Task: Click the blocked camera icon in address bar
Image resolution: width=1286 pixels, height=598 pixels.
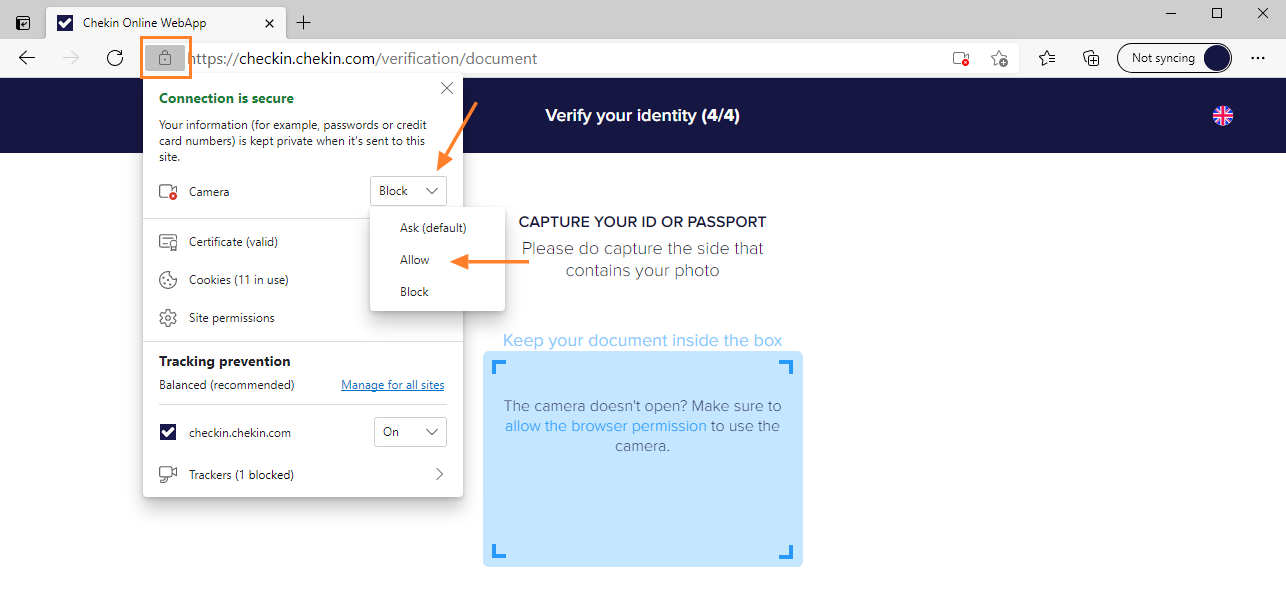Action: pos(961,58)
